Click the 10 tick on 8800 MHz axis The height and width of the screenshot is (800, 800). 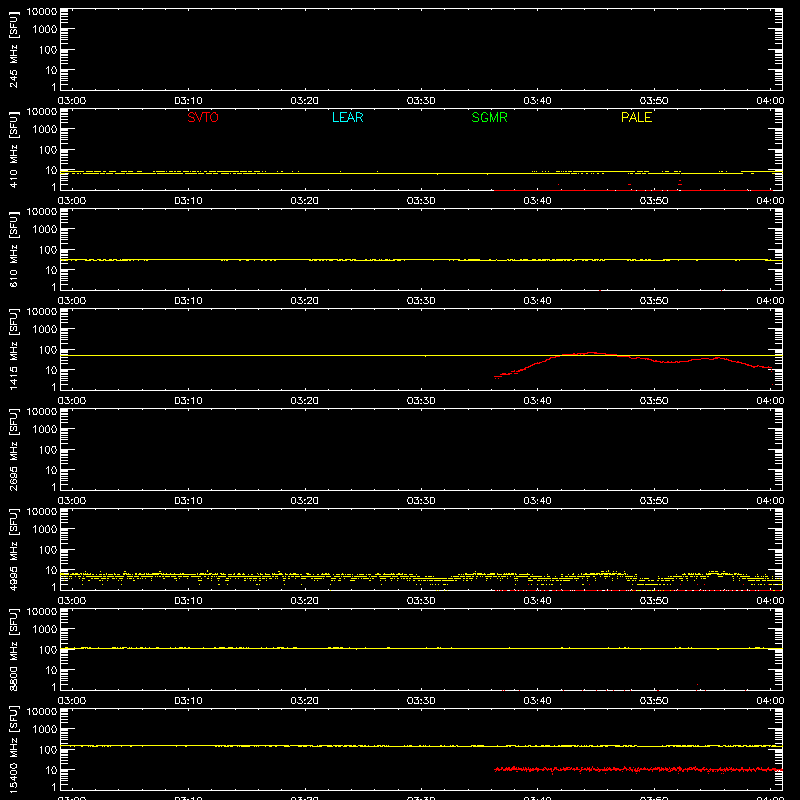click(51, 670)
